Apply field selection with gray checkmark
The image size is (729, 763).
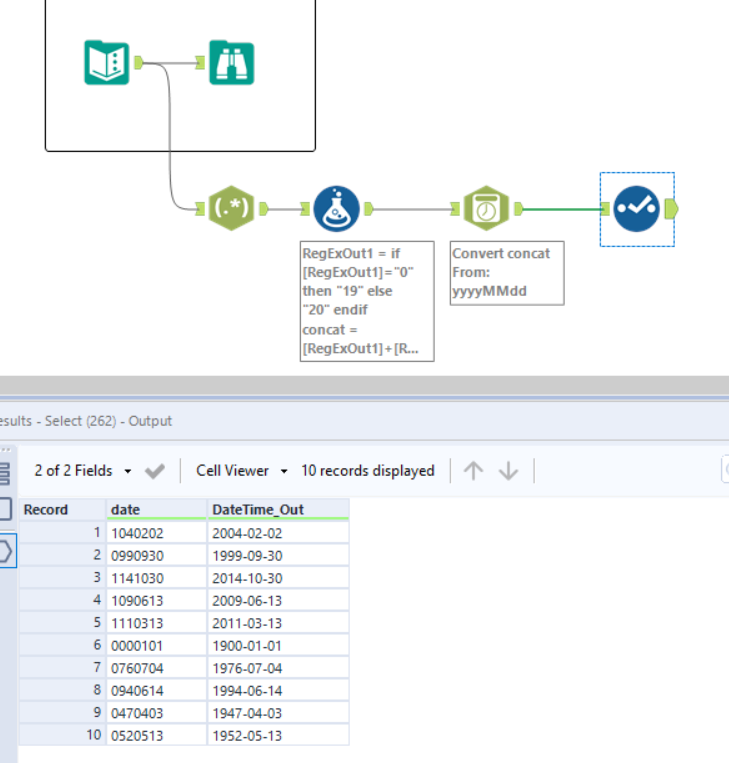[x=155, y=471]
